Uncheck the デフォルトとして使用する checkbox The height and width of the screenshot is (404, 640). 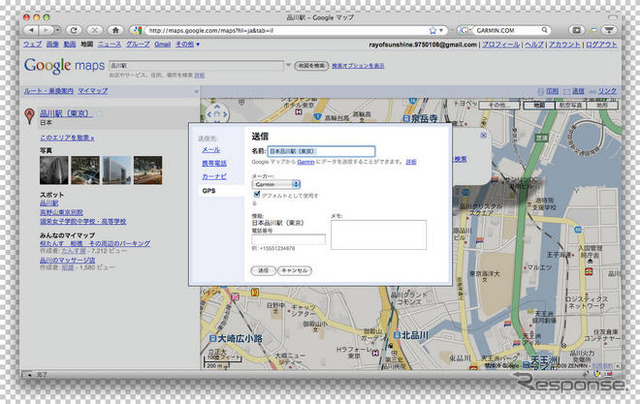[257, 194]
